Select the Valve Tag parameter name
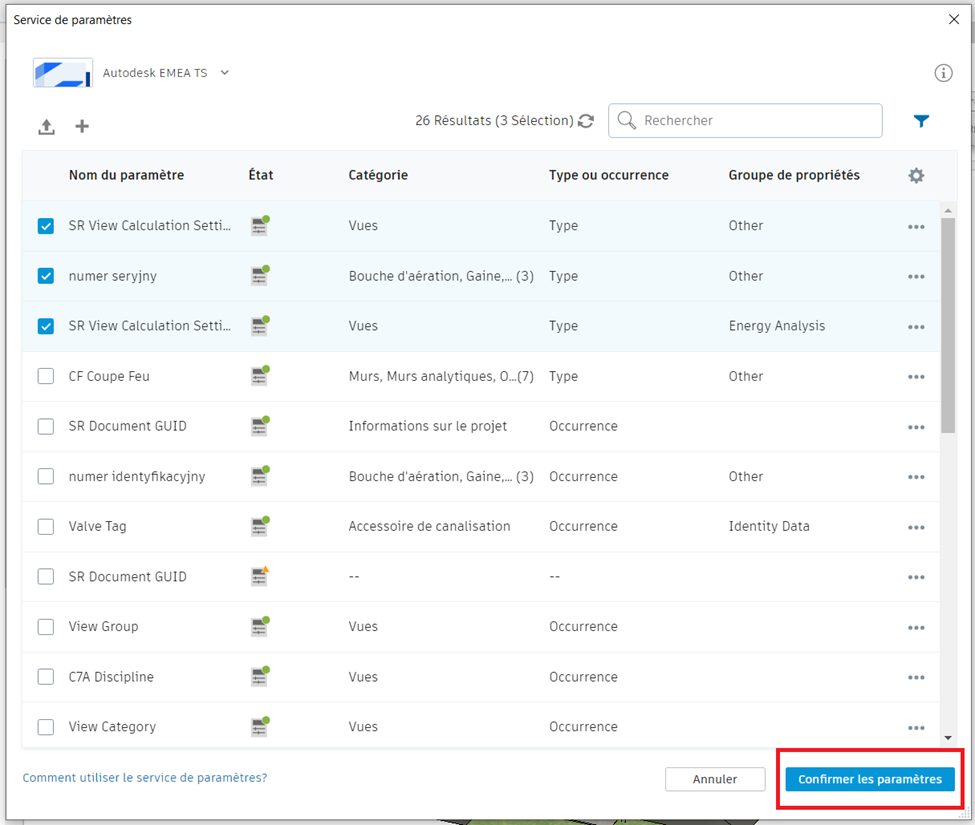The width and height of the screenshot is (975, 825). (98, 526)
